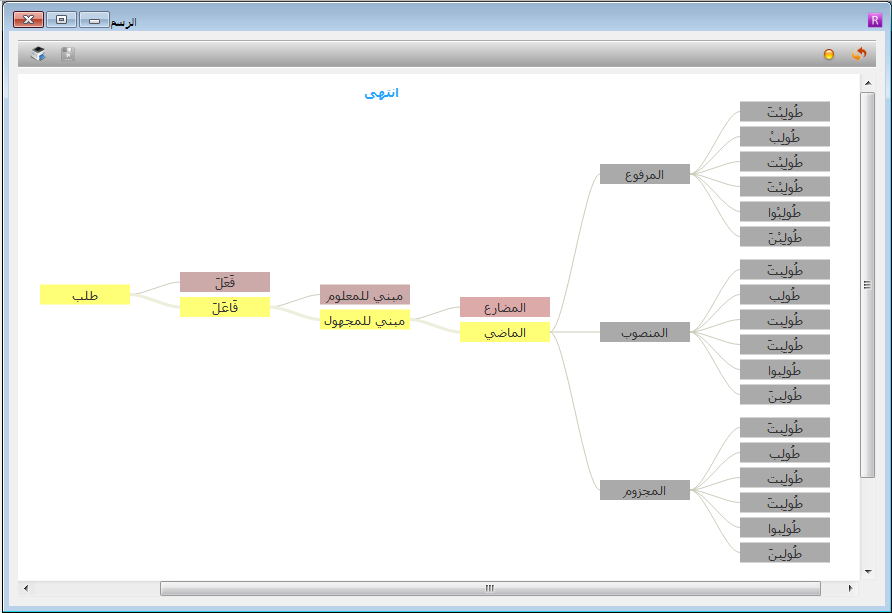892x613 pixels.
Task: Click the purple R application icon
Action: (875, 20)
